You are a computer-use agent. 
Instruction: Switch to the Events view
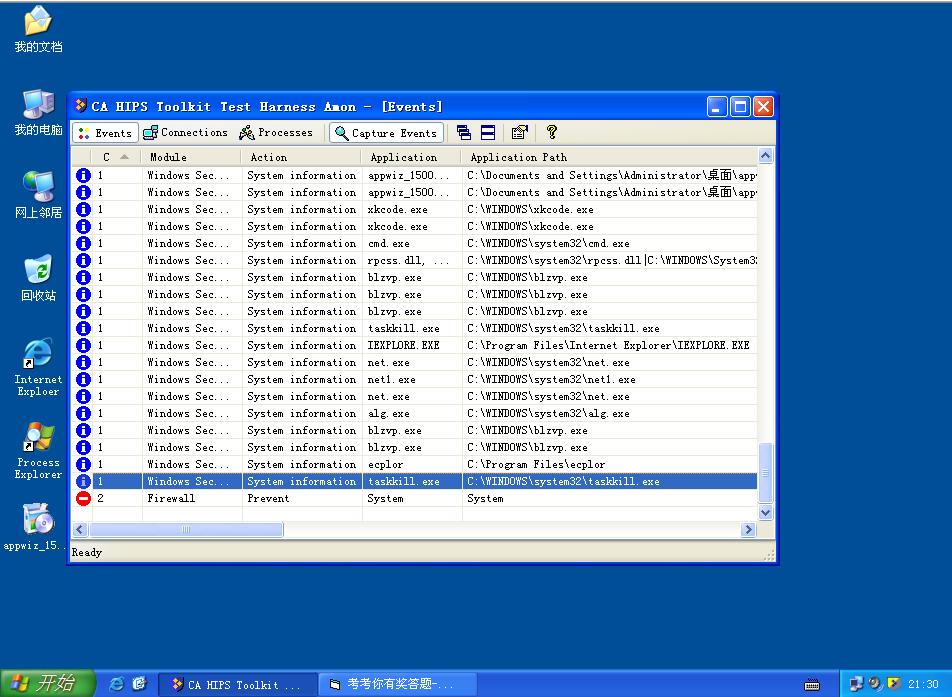pyautogui.click(x=105, y=133)
